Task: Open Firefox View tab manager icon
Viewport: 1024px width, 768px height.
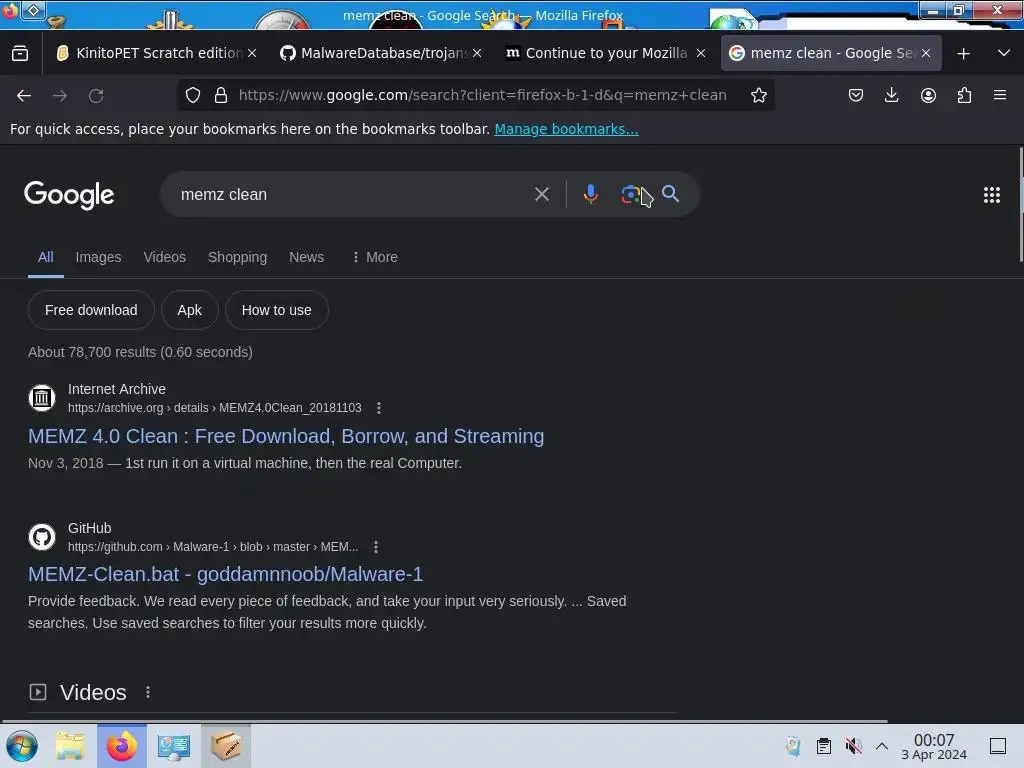Action: pos(20,54)
